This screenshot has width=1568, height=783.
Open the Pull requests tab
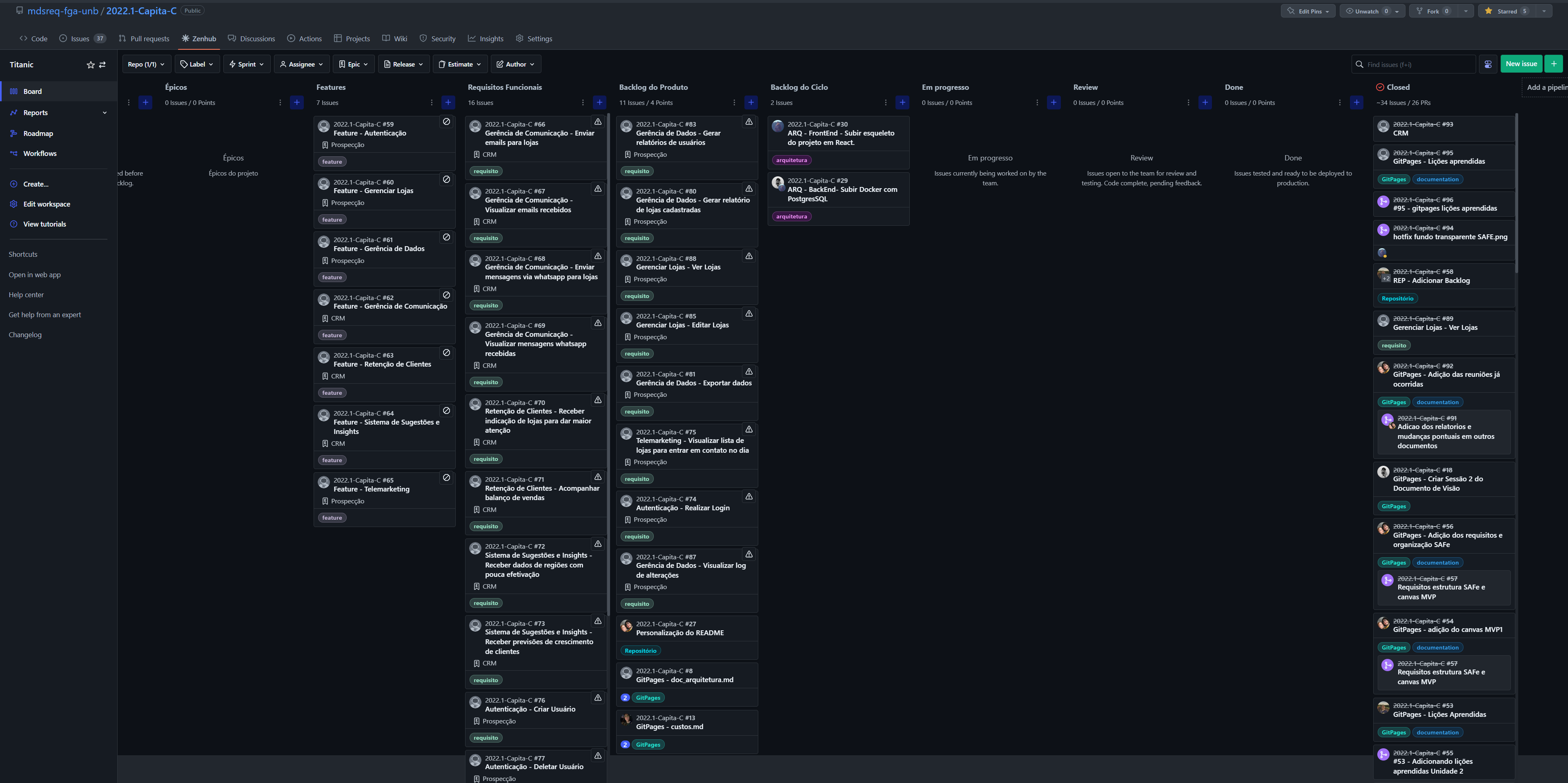(x=144, y=38)
